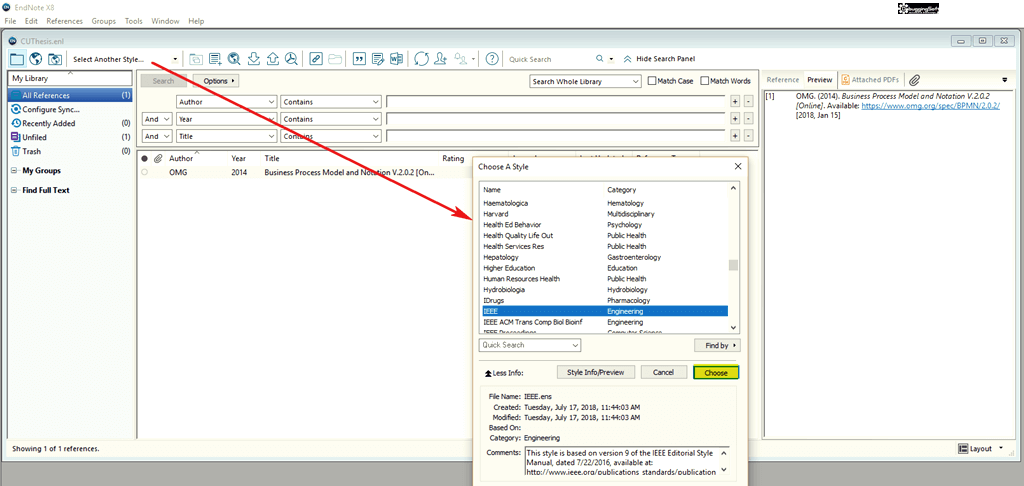Viewport: 1024px width, 486px height.
Task: Click the paperclip attachment icon in reference panel
Action: (915, 80)
